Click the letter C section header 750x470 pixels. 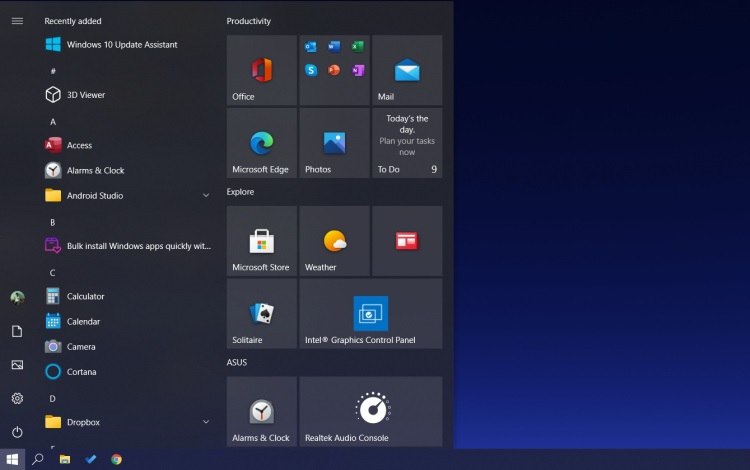[53, 273]
